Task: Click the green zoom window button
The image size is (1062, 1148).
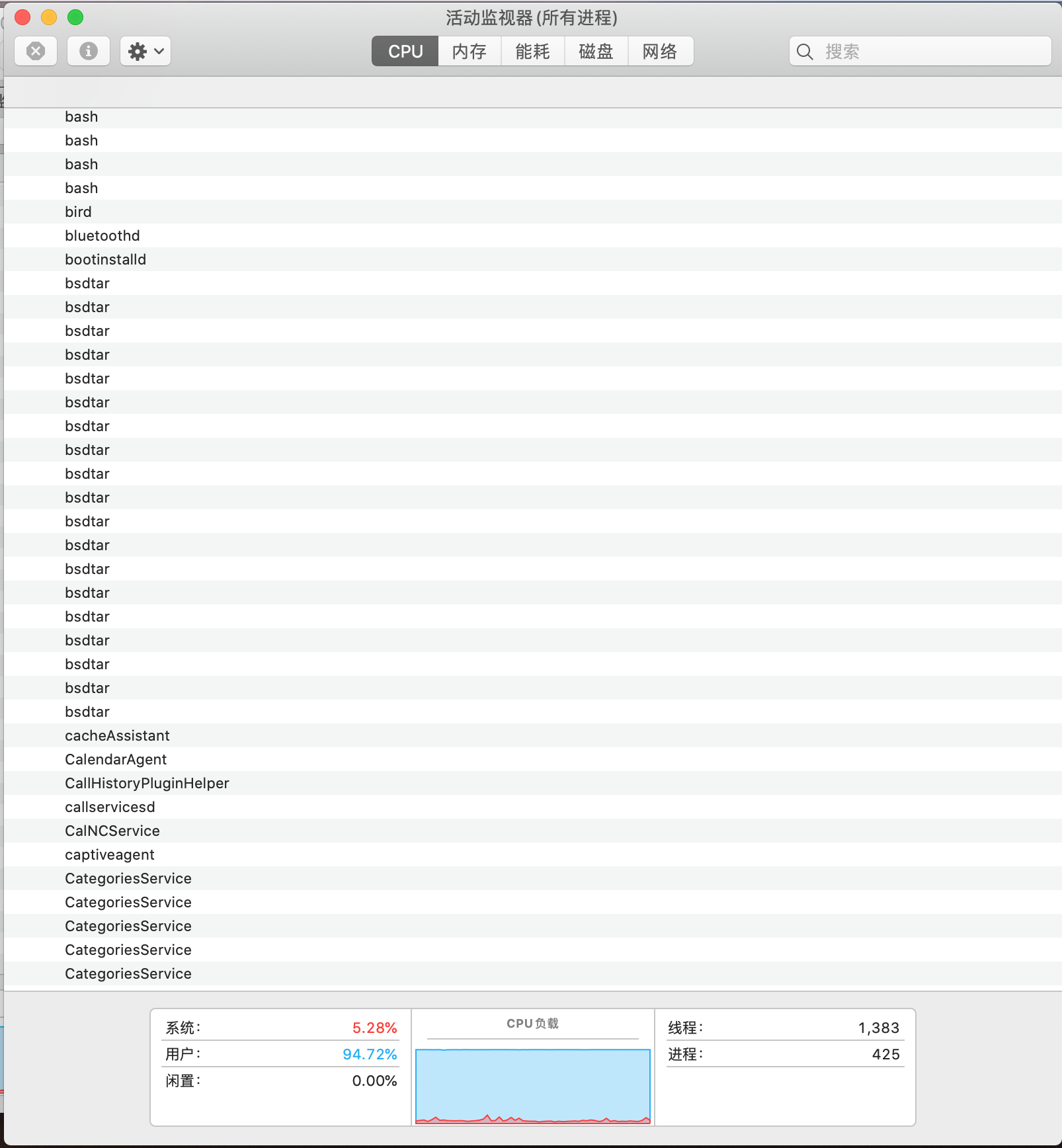Action: pos(75,17)
